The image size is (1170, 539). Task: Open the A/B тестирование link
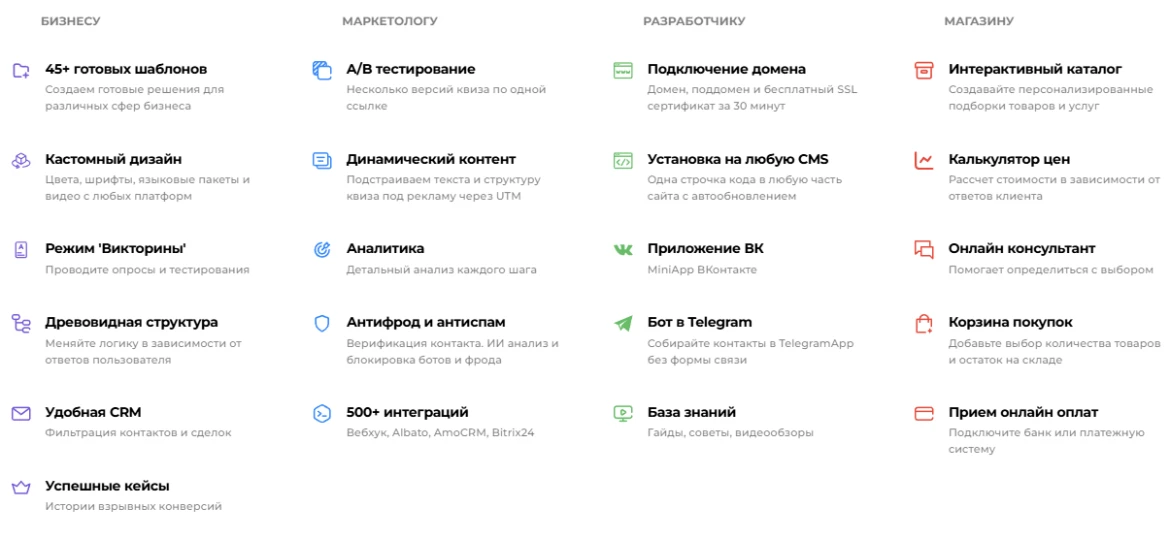click(x=410, y=69)
